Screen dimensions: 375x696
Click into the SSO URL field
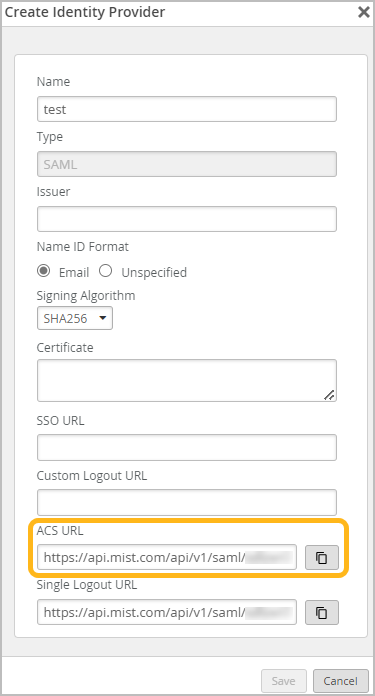[x=187, y=447]
